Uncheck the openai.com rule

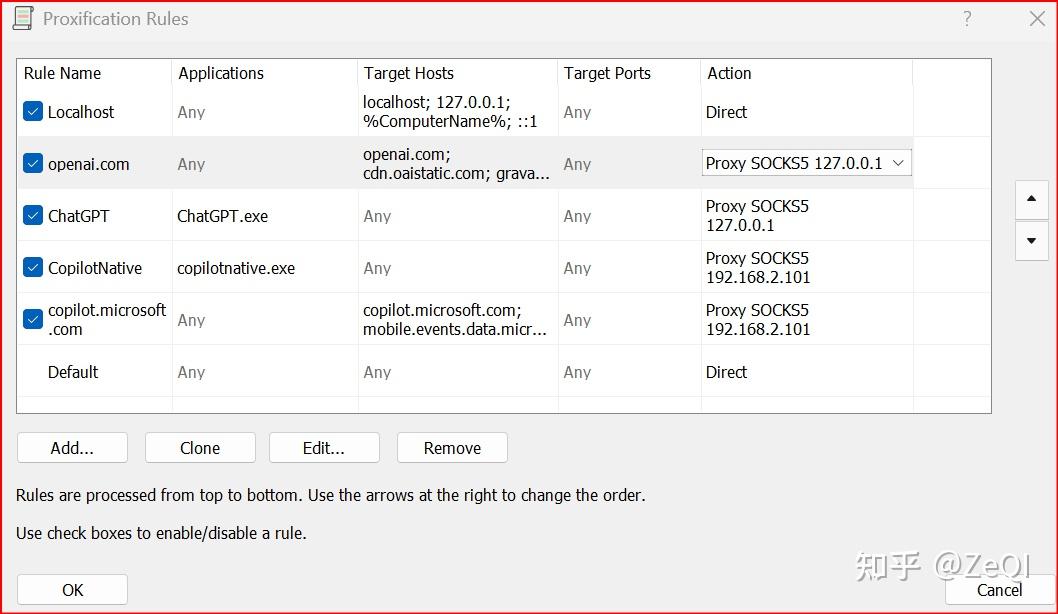[33, 164]
